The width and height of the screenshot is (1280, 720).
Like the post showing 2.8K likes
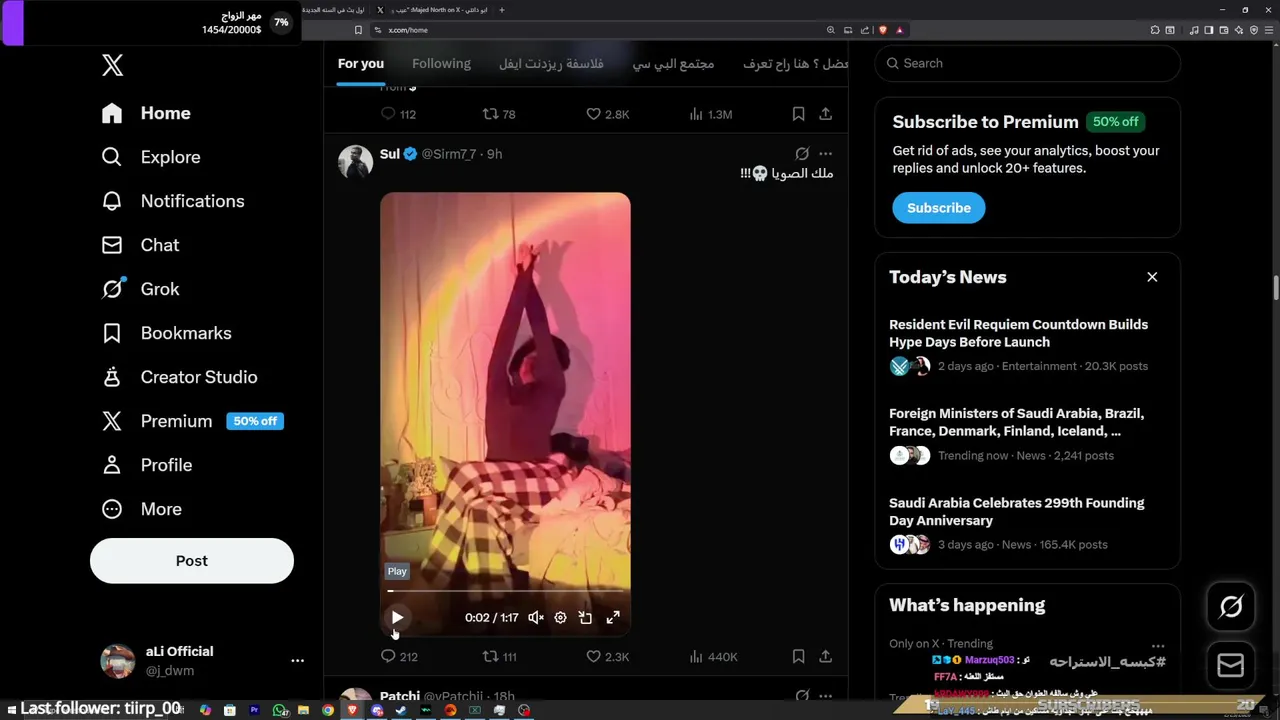pos(607,114)
